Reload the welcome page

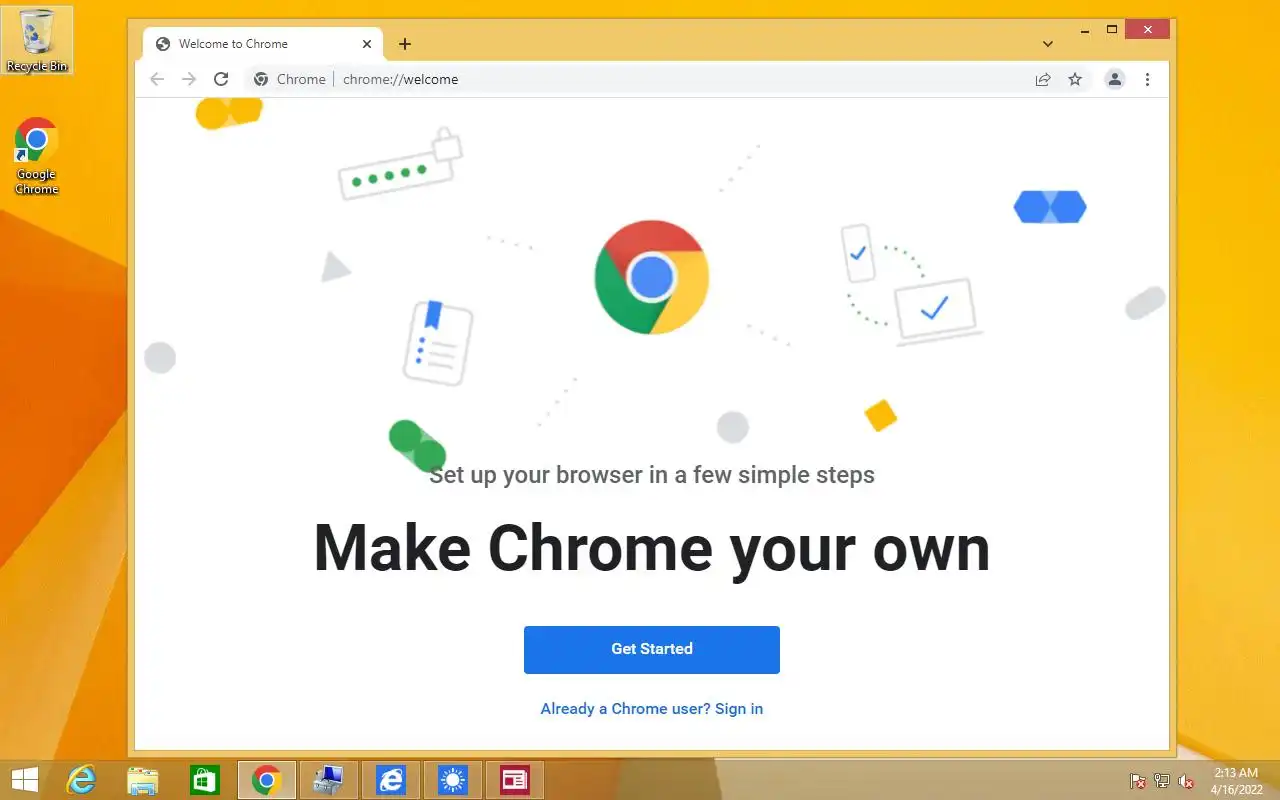pyautogui.click(x=221, y=79)
